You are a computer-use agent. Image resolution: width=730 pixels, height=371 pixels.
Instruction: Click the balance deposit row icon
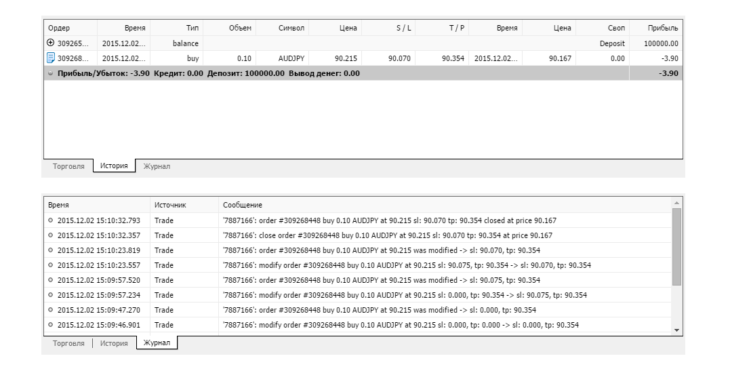pos(51,43)
